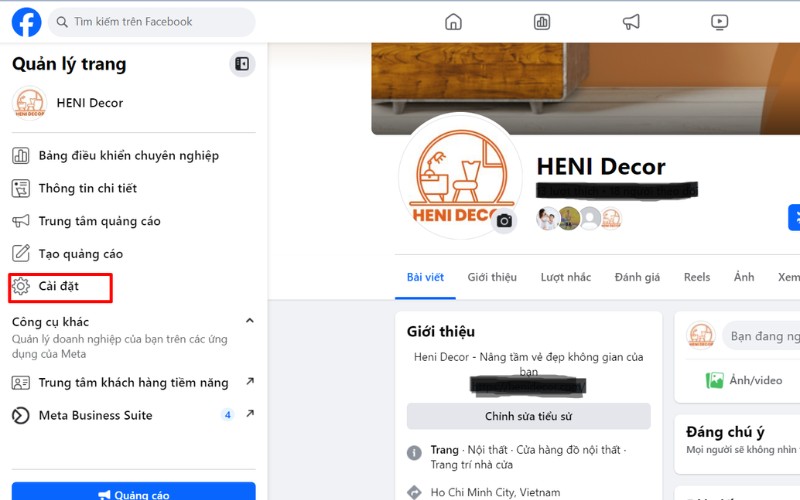Collapse the Quản lý trang sidebar panel icon
800x500 pixels.
242,64
